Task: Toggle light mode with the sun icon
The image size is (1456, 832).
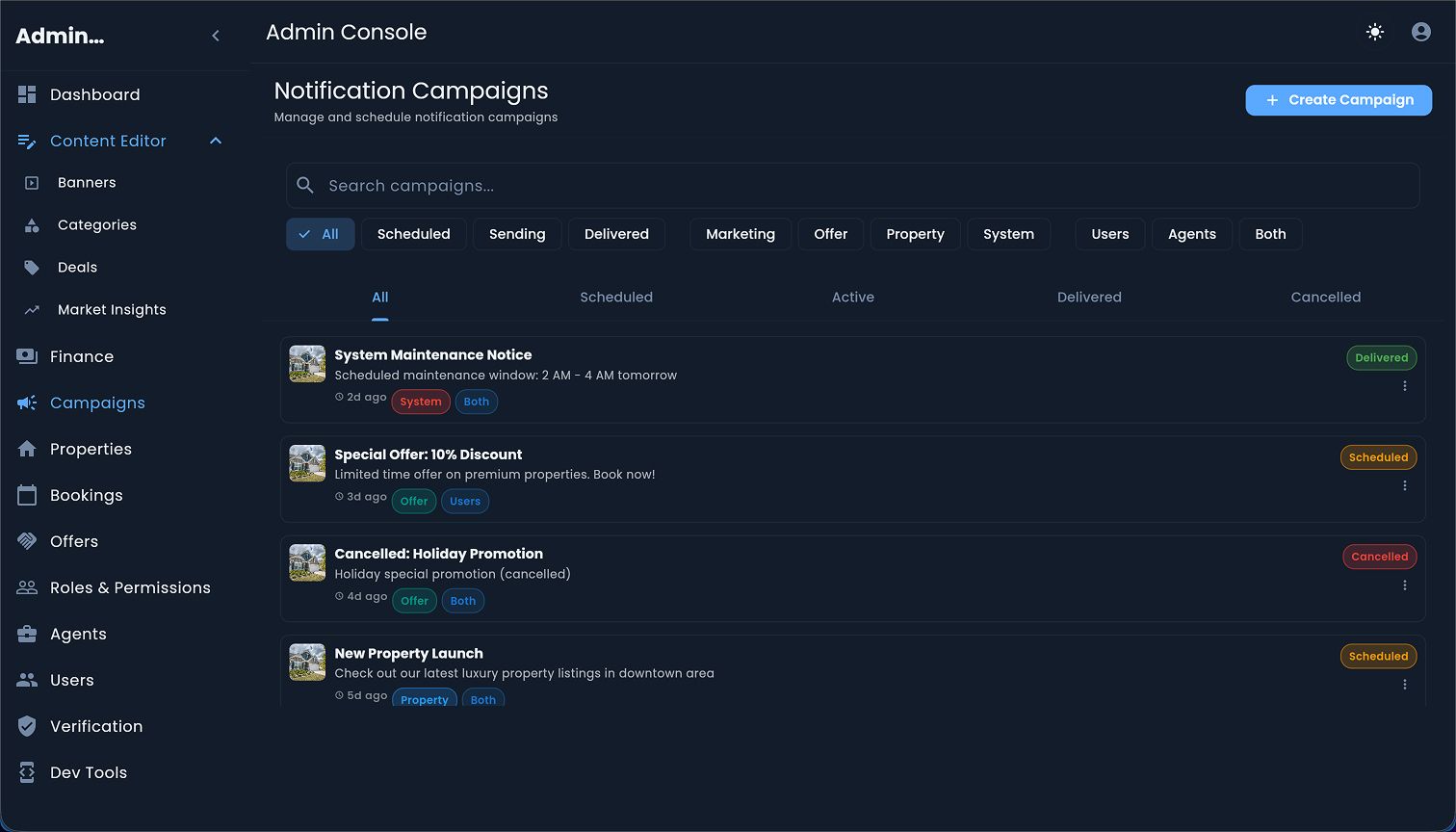Action: [x=1375, y=32]
